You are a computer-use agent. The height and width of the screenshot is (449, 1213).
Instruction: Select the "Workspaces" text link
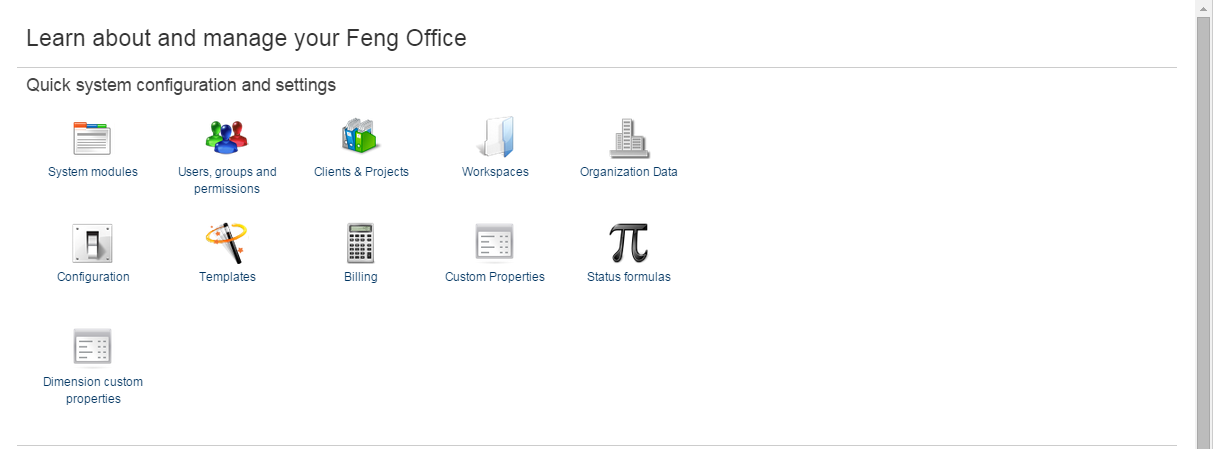(x=495, y=172)
